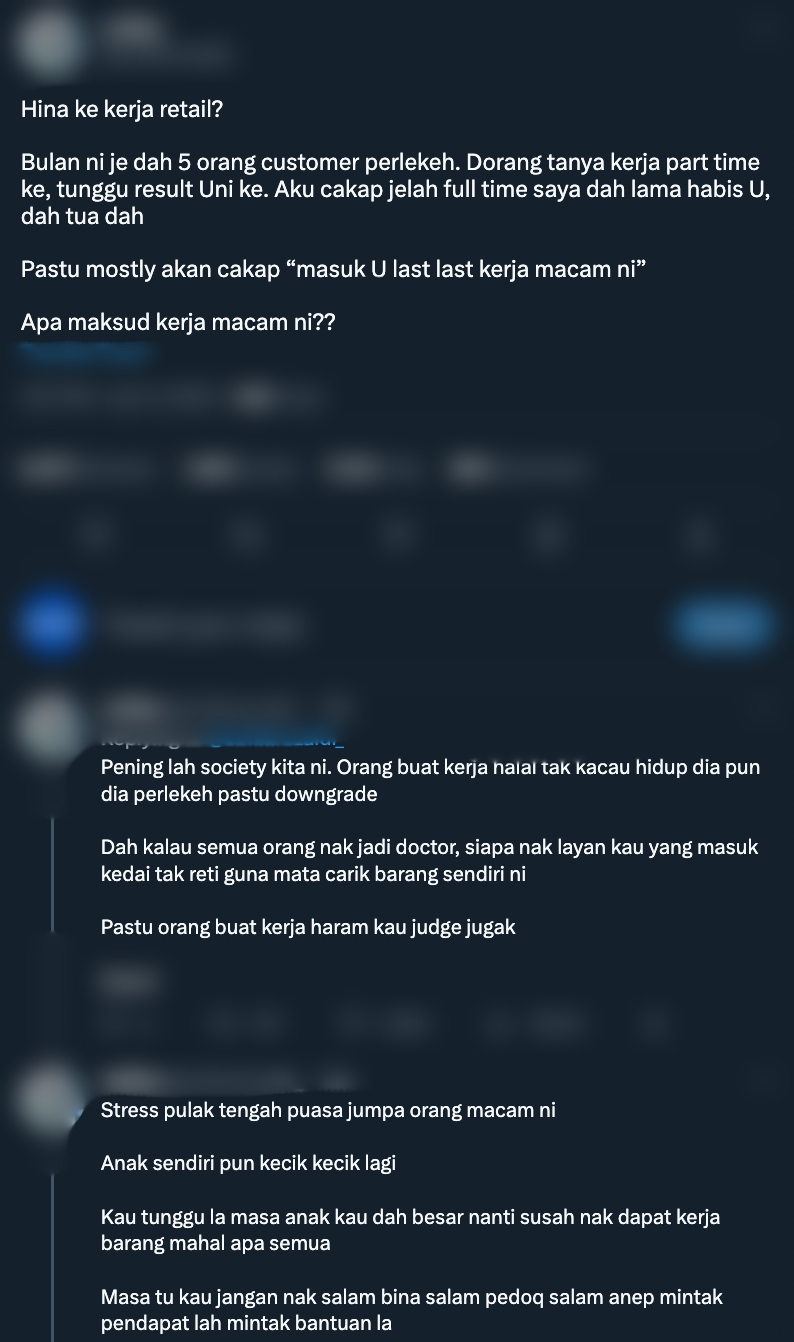Open more options on the 'Stress pulak' reply
This screenshot has width=794, height=1342.
pyautogui.click(x=764, y=1080)
